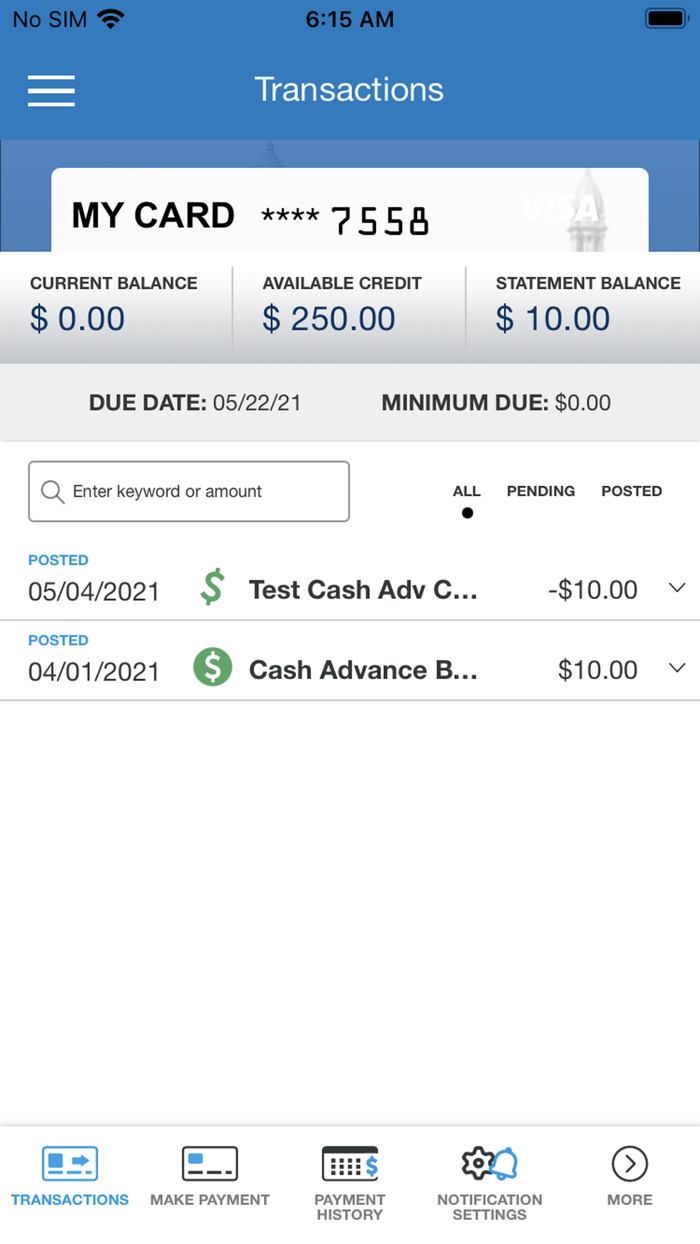
Task: Select the Transactions icon in bottom bar
Action: (69, 1163)
